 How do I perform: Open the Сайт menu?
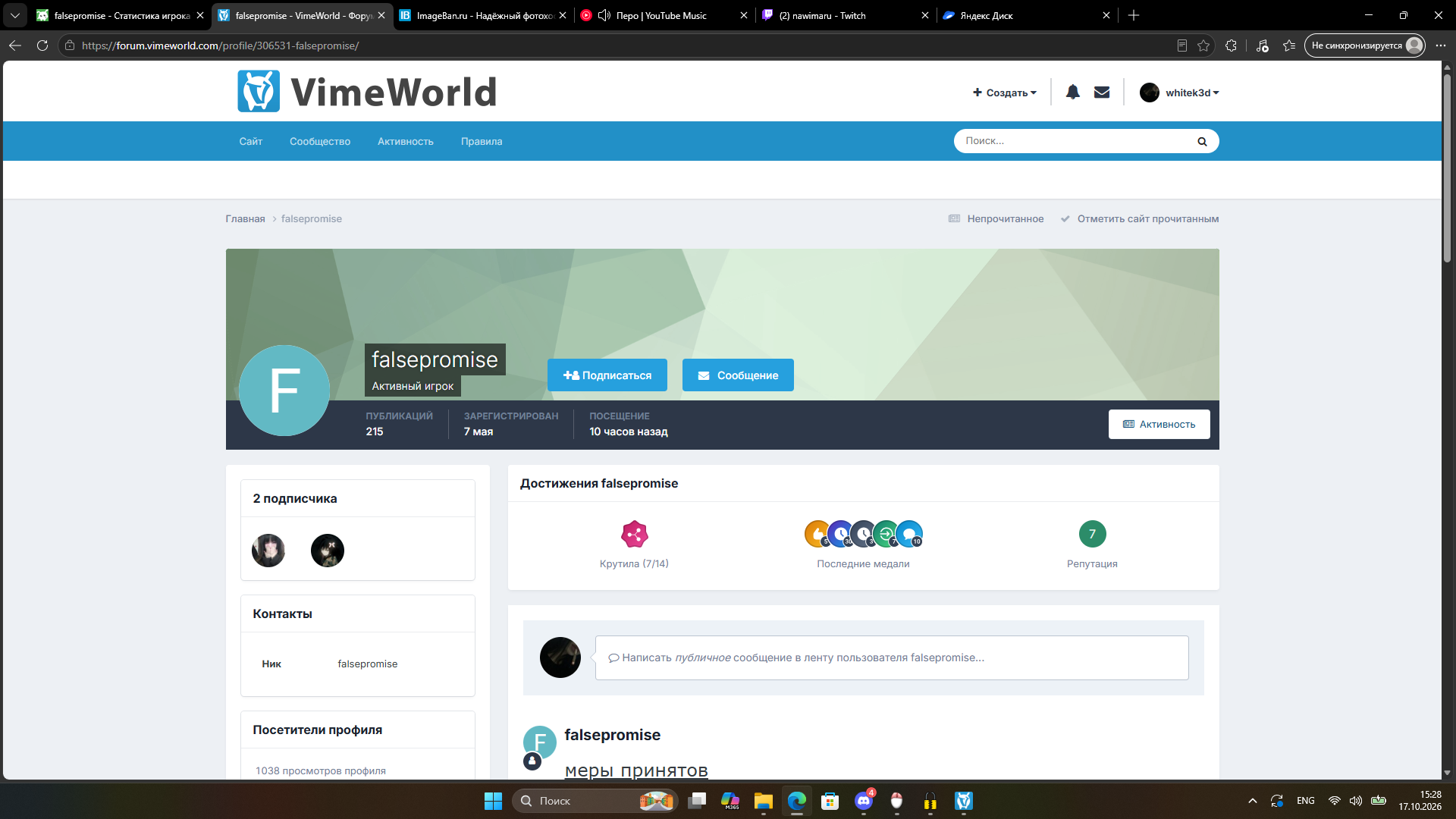click(250, 141)
